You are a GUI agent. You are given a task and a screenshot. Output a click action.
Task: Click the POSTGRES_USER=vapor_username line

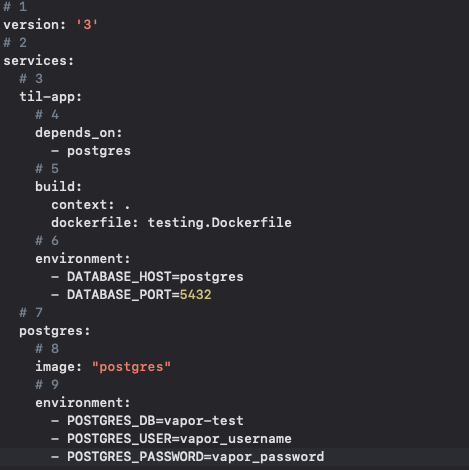pyautogui.click(x=171, y=439)
